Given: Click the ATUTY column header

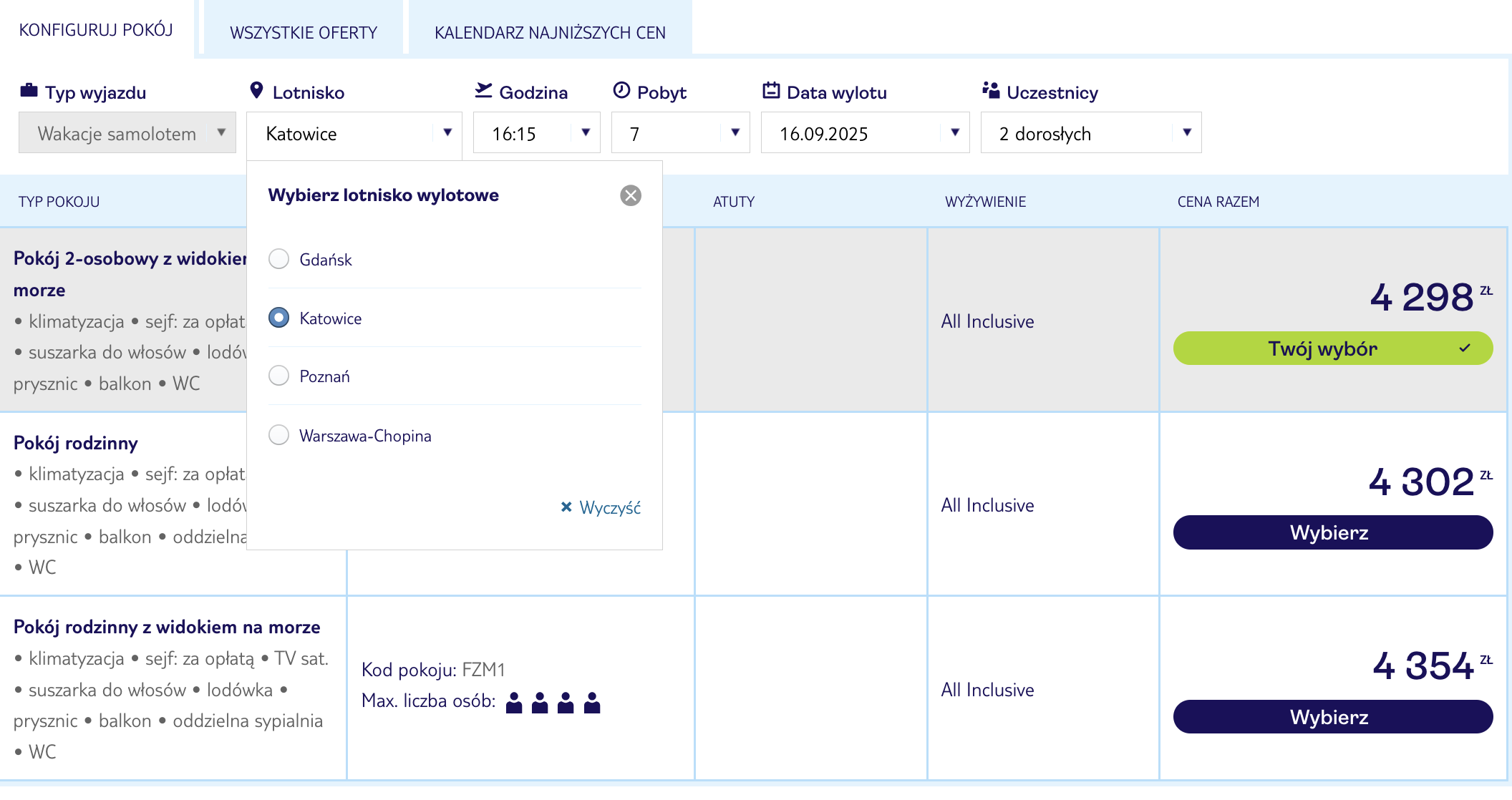Looking at the screenshot, I should tap(733, 202).
